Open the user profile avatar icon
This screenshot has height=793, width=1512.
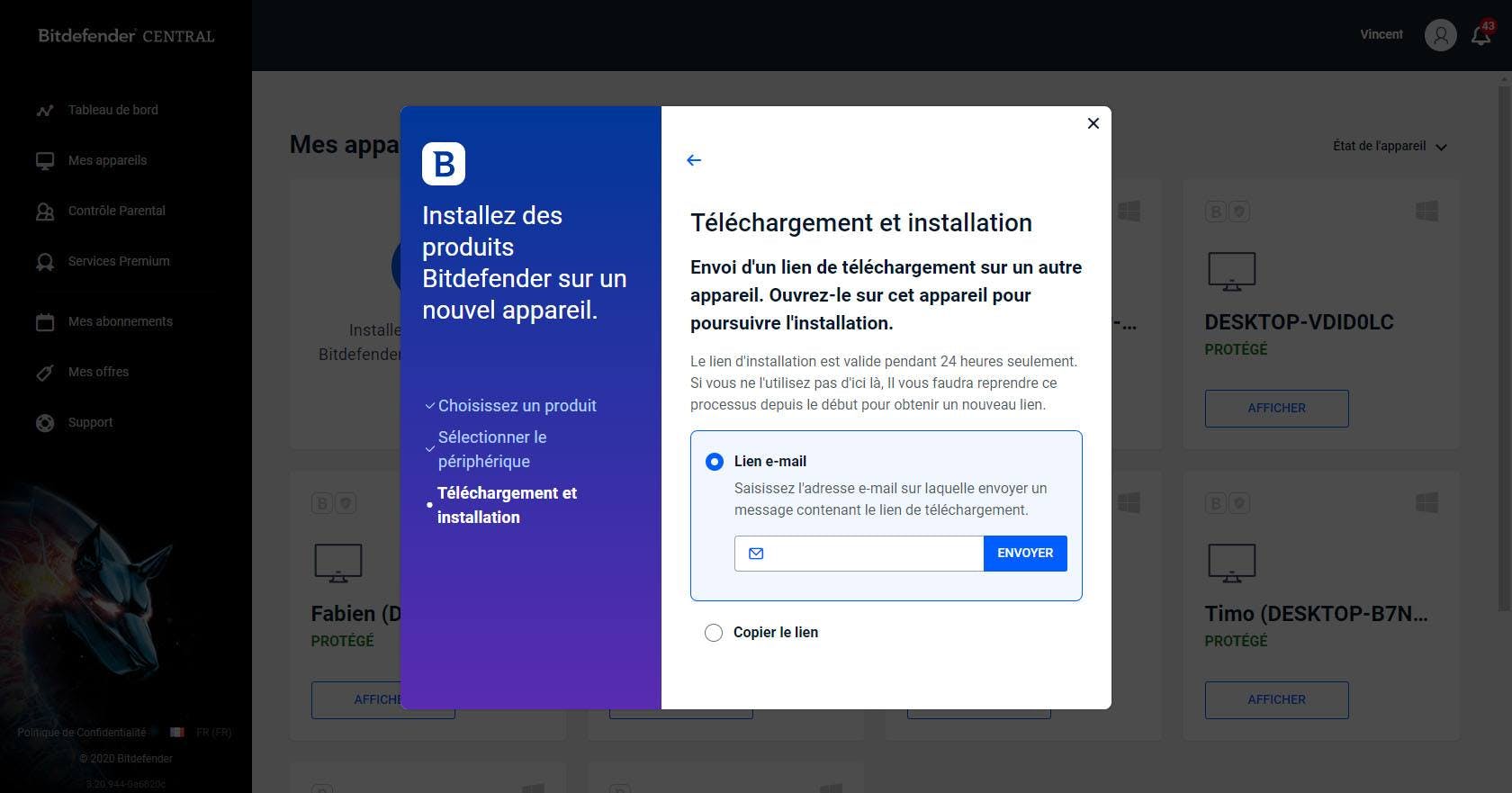pos(1440,35)
